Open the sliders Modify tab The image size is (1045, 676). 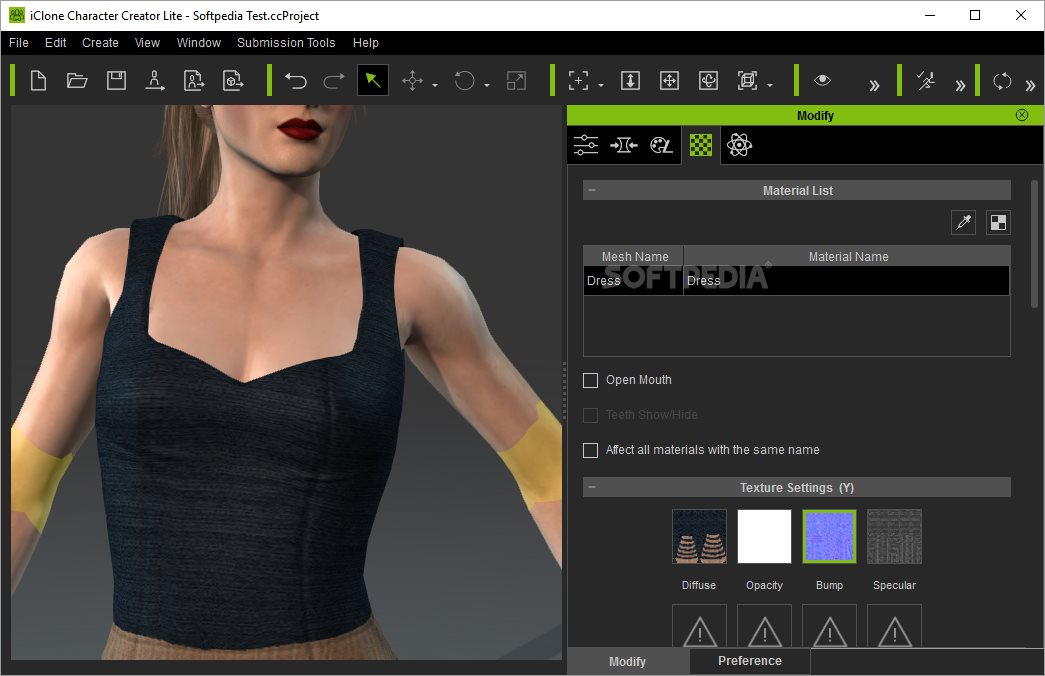point(586,145)
